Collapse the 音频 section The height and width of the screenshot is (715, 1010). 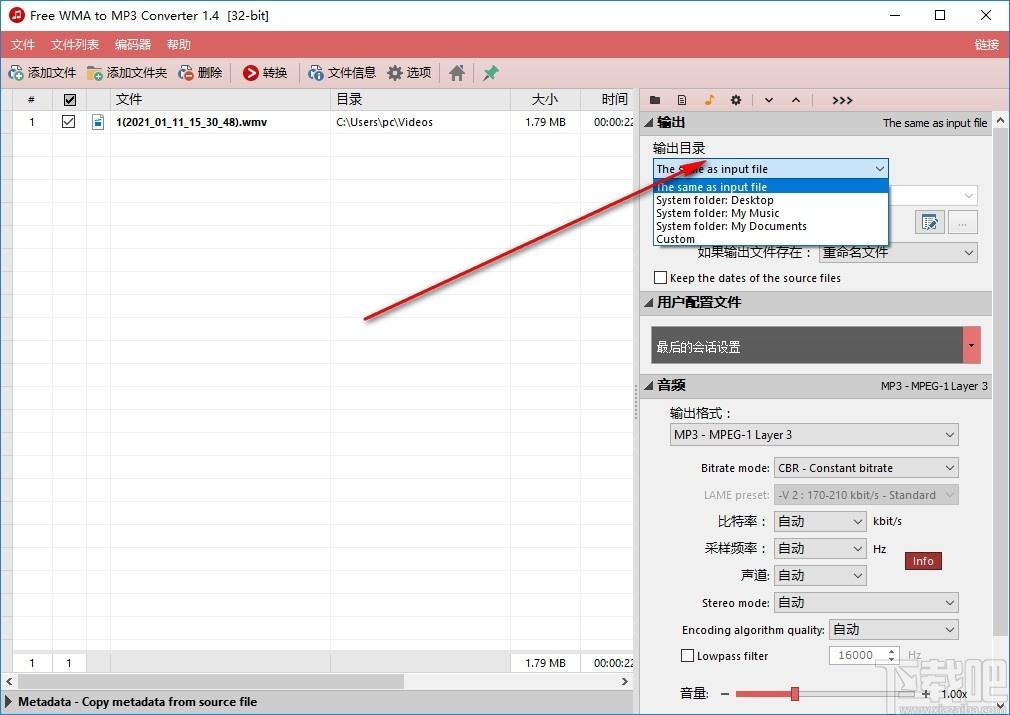[649, 386]
